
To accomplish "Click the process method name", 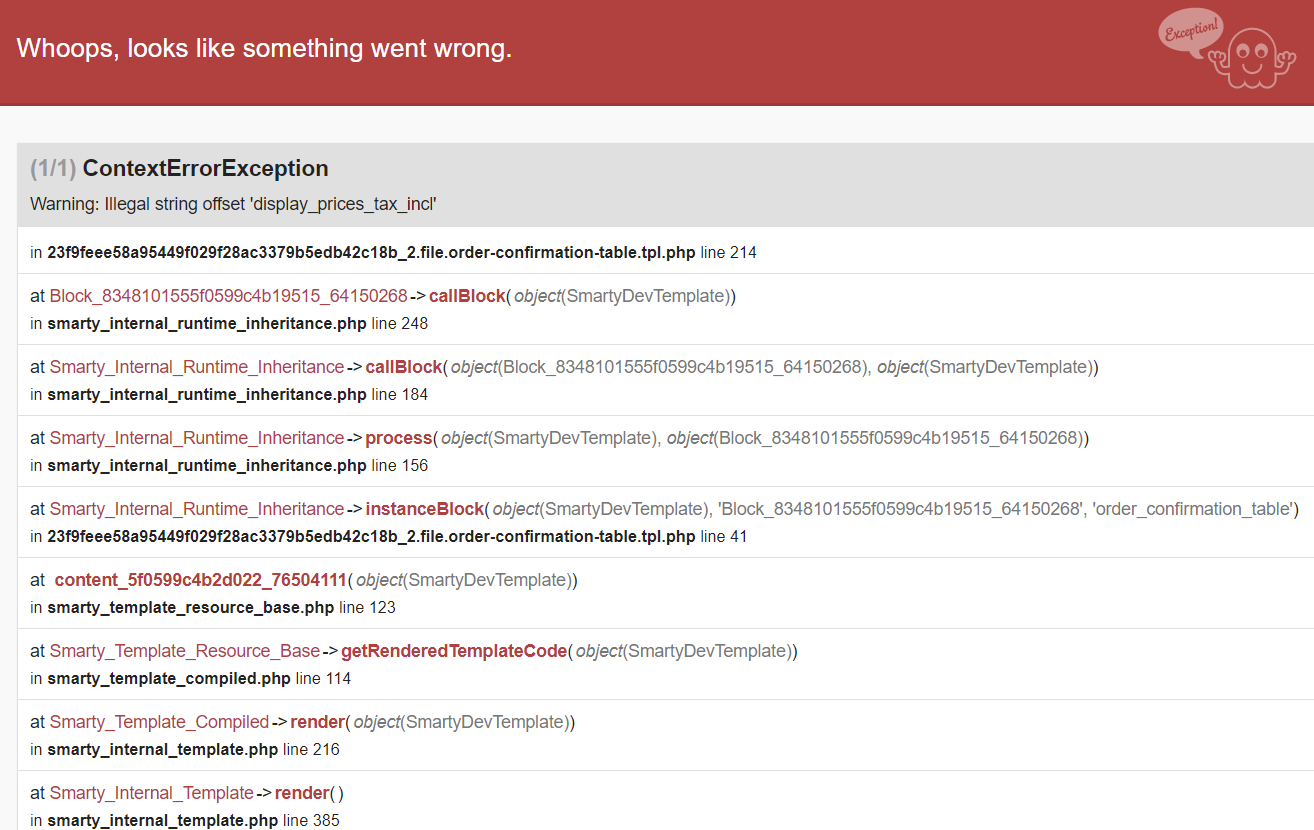I will click(399, 438).
